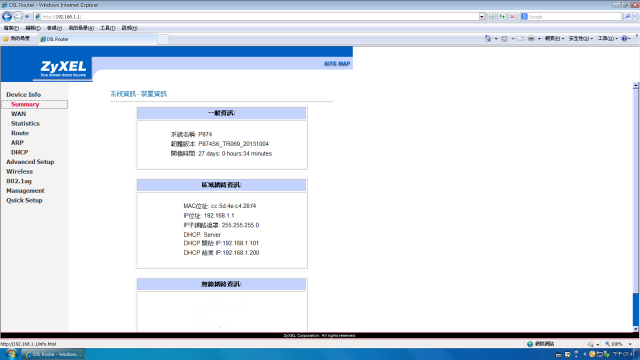Click the subnet mask value 255.255.255.0
640x360 pixels.
pos(240,225)
